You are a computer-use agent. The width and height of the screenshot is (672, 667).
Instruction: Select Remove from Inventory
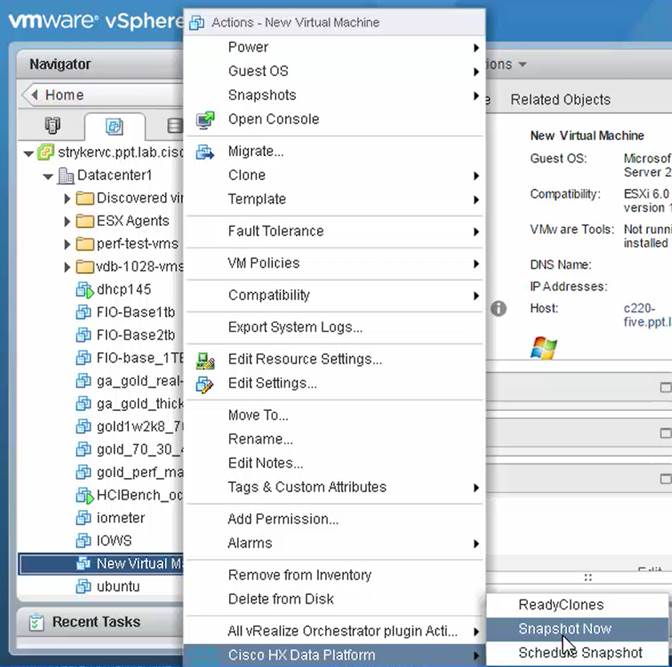click(x=334, y=575)
